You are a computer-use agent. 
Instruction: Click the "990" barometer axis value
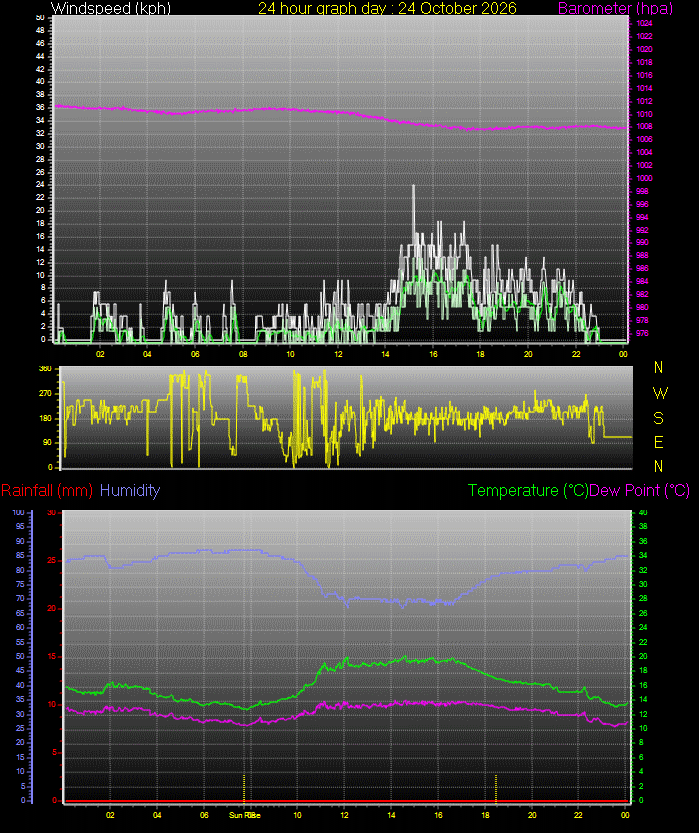(642, 242)
